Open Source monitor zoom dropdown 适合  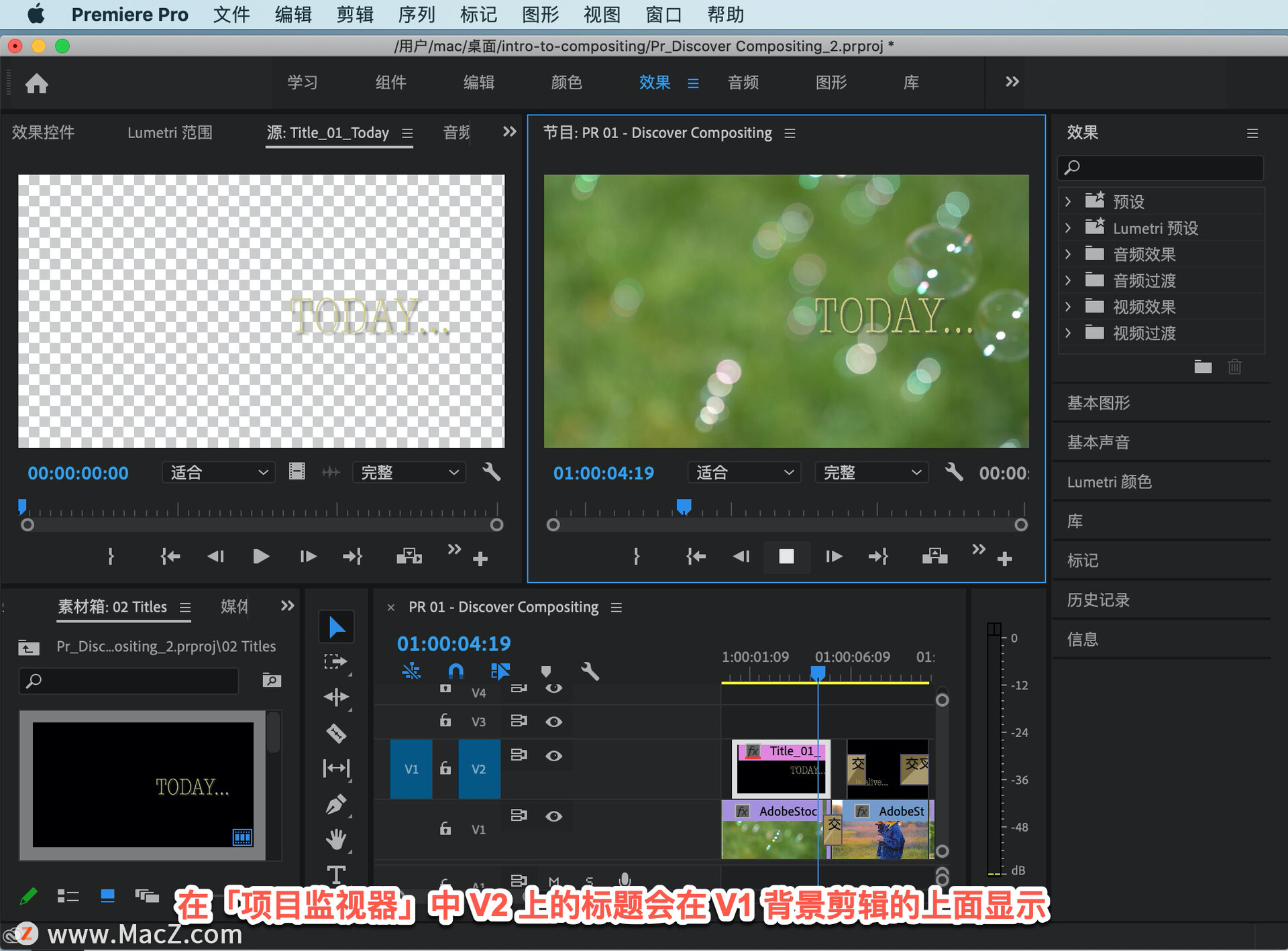[219, 472]
